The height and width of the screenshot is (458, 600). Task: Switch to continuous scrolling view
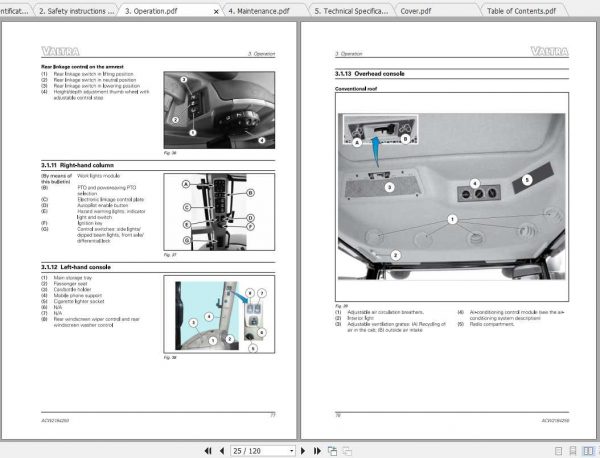[x=573, y=451]
